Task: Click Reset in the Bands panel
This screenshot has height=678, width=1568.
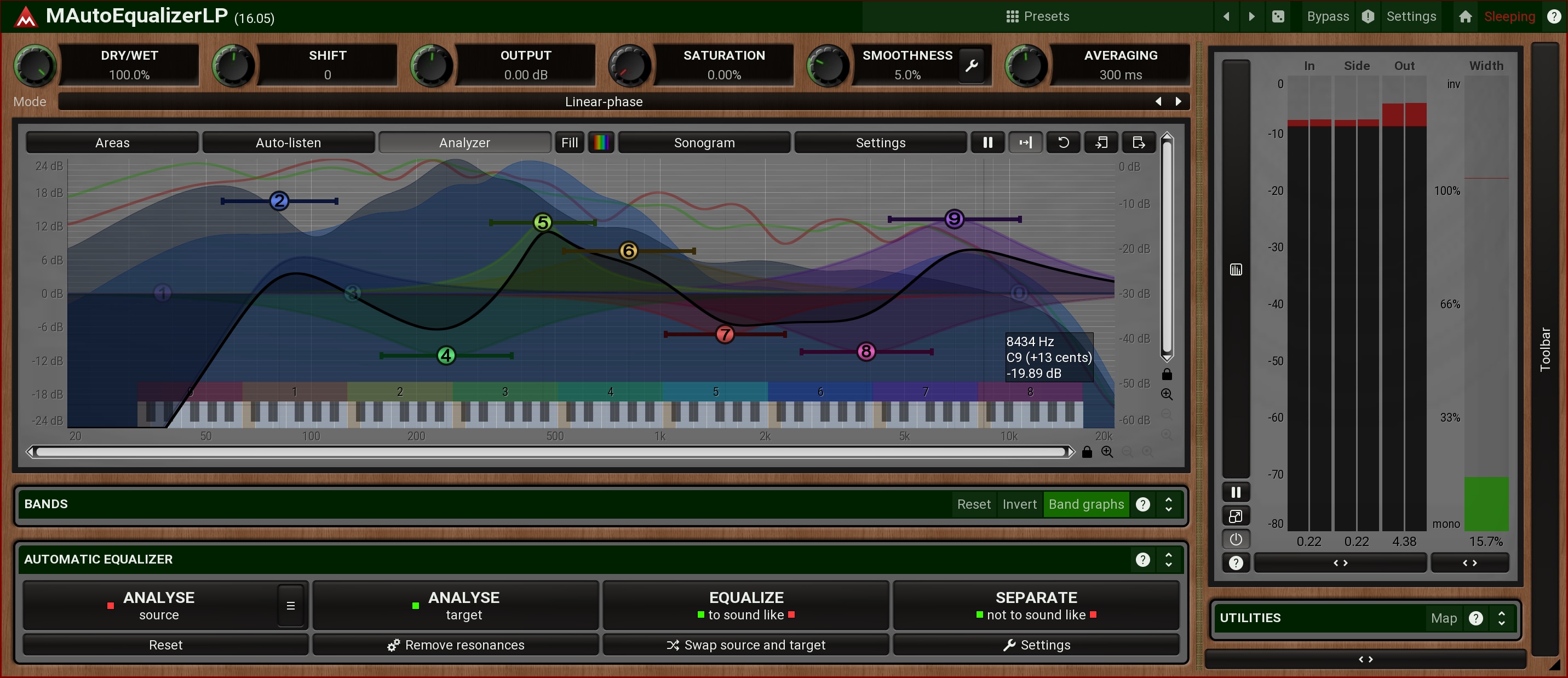Action: [x=973, y=504]
